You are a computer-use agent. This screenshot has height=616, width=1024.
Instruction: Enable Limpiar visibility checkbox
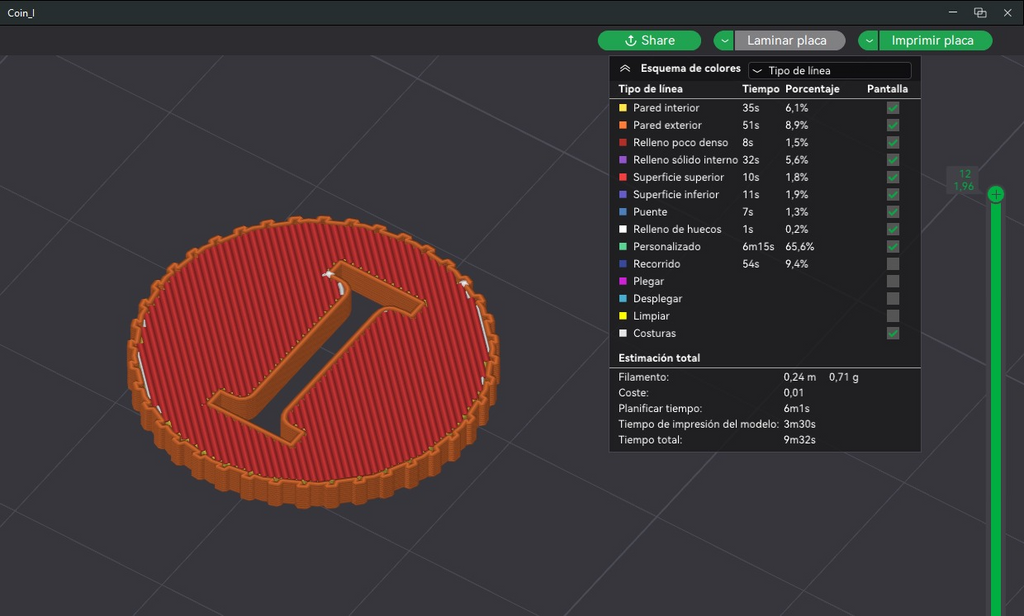click(x=893, y=316)
